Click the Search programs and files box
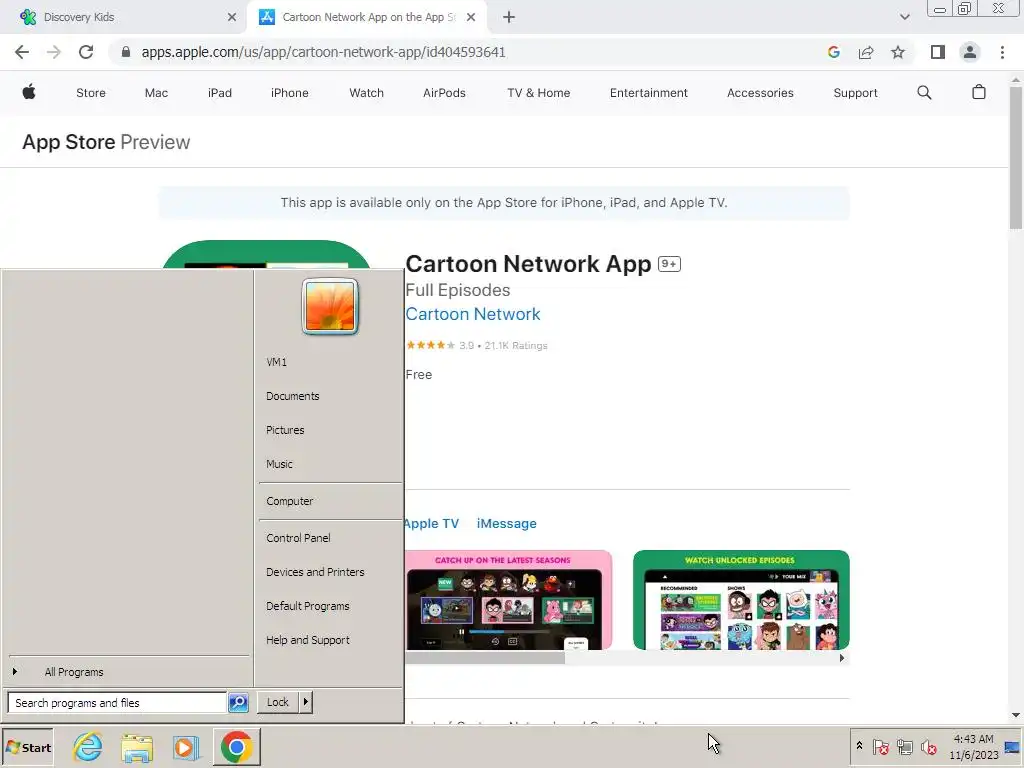This screenshot has width=1024, height=768. [x=118, y=703]
